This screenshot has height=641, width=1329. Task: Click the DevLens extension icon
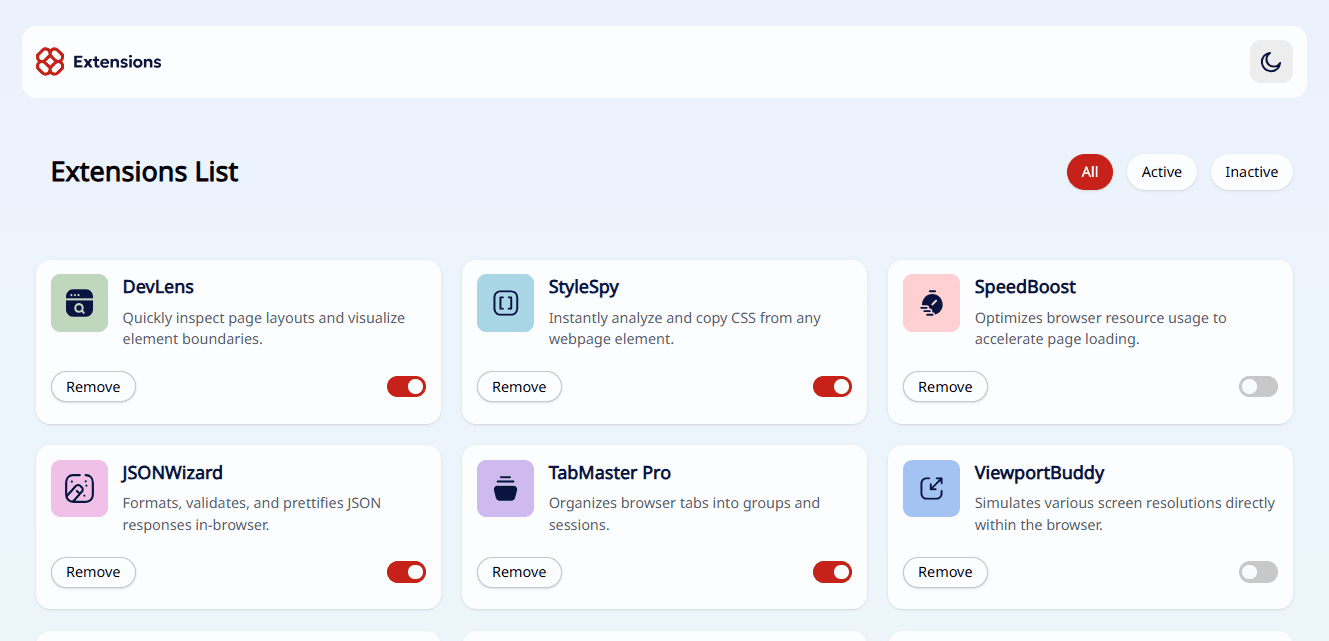pyautogui.click(x=79, y=302)
